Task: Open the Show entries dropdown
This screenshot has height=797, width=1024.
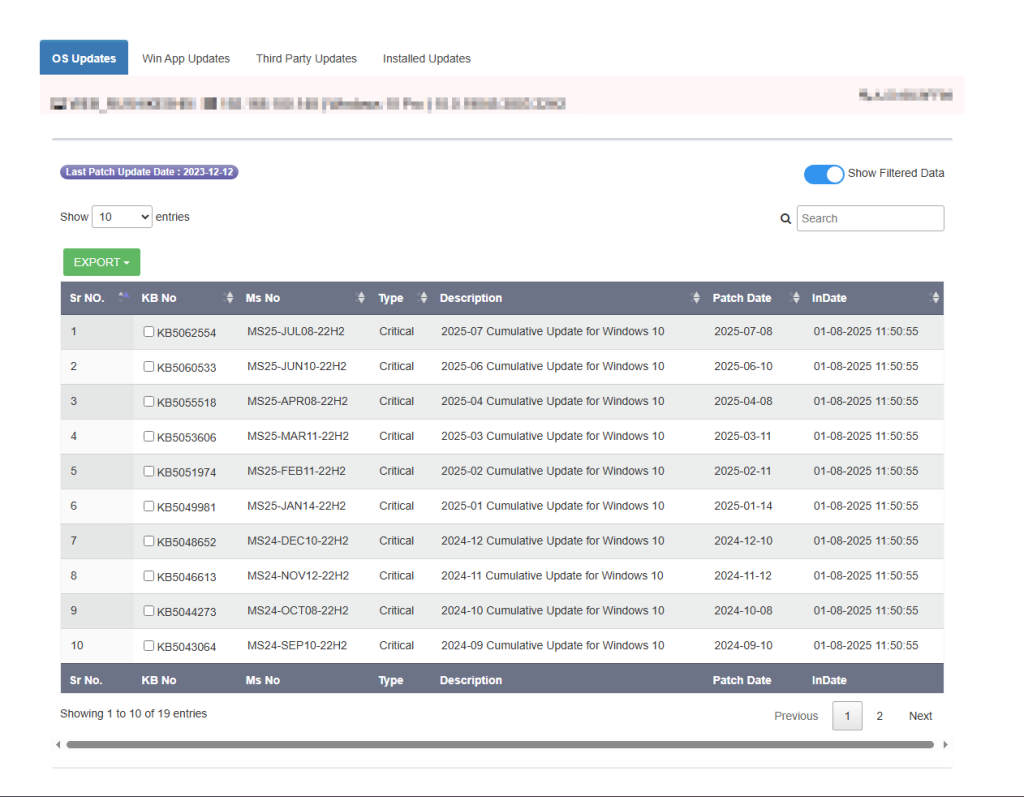Action: 121,217
